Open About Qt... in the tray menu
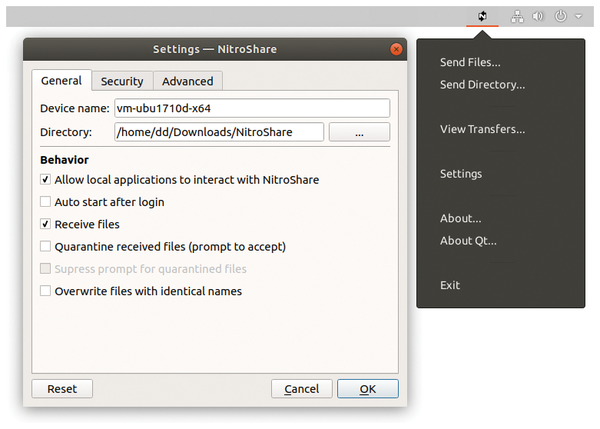The height and width of the screenshot is (429, 600). click(x=468, y=241)
